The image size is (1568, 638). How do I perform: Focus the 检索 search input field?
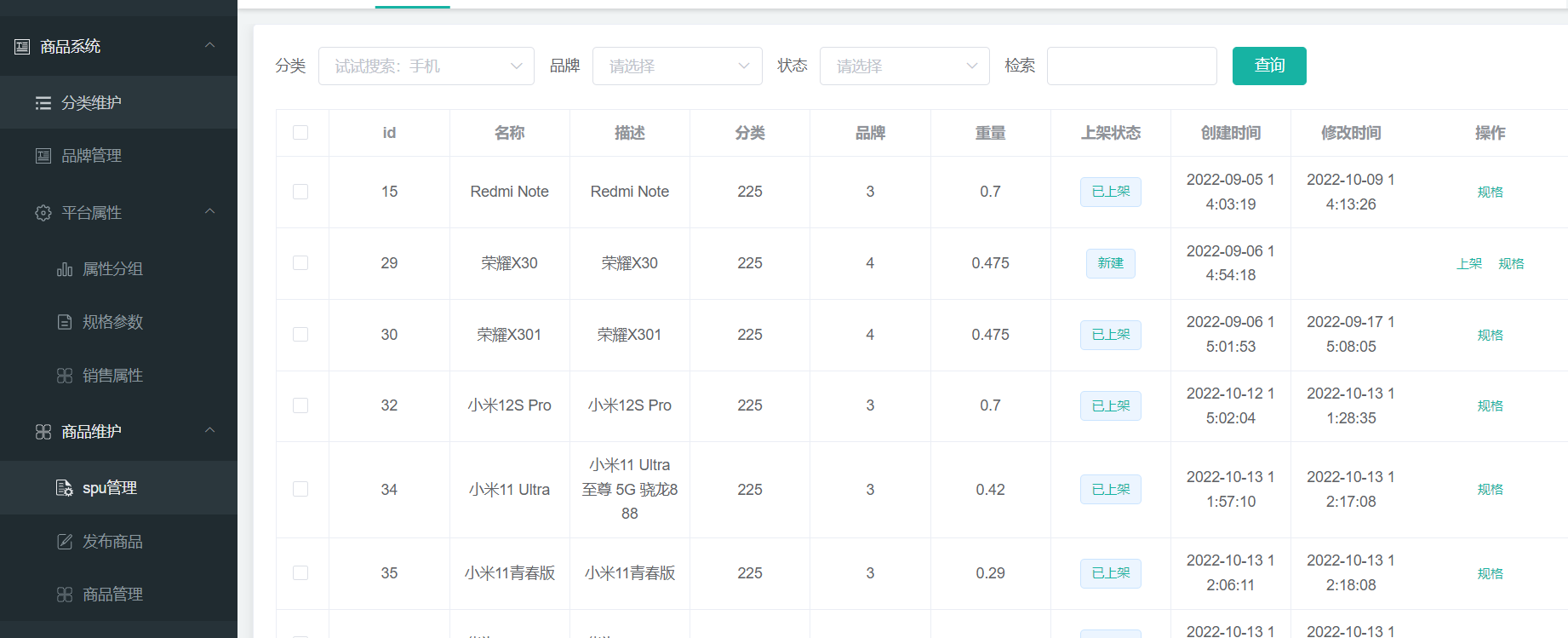1132,66
